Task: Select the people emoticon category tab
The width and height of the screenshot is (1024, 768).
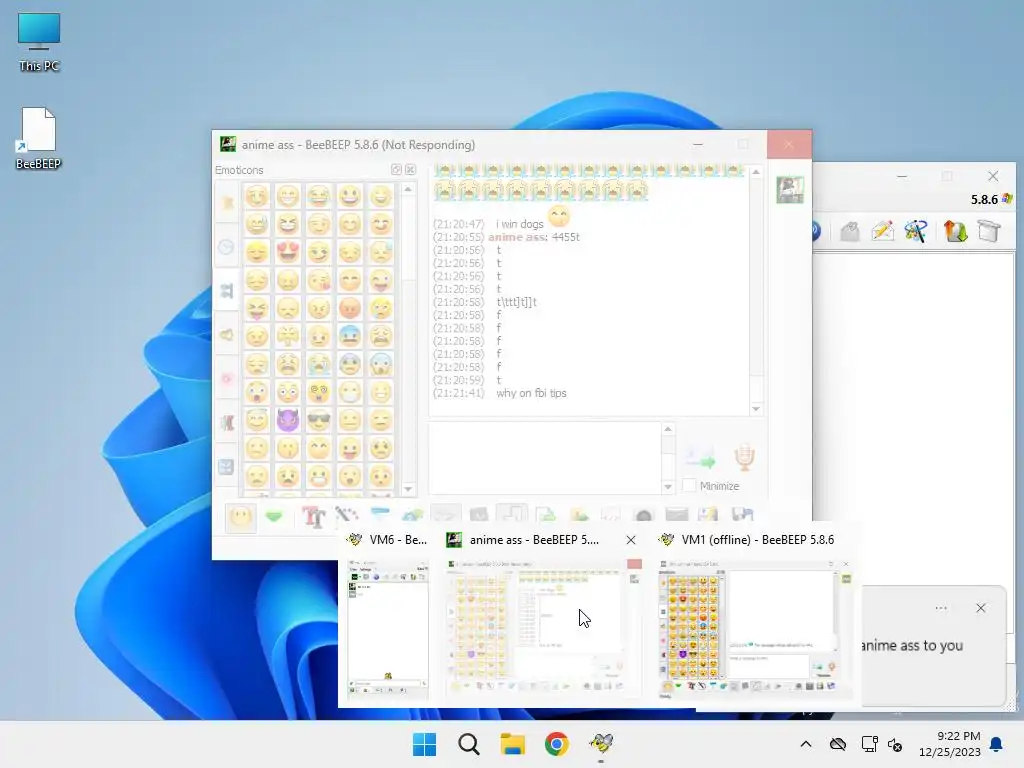Action: point(227,291)
